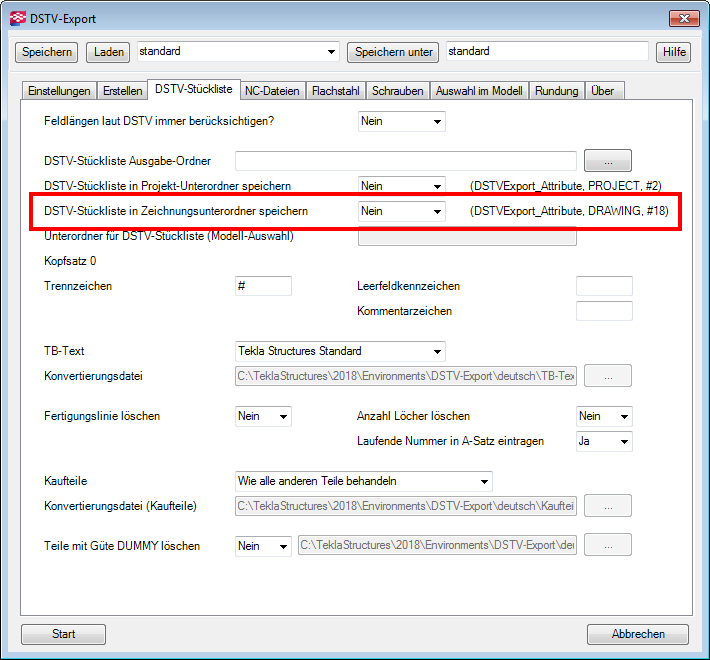Open the Zeichnungsunterordner speichern dropdown
The height and width of the screenshot is (660, 710).
[x=402, y=211]
